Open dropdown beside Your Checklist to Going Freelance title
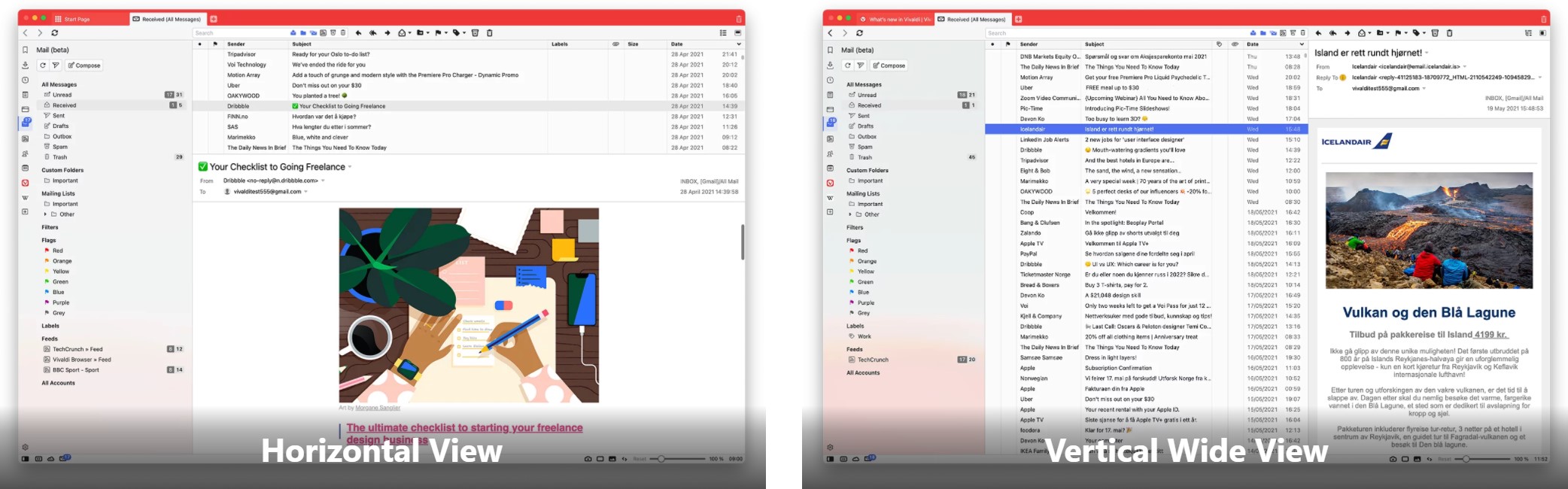Image resolution: width=1568 pixels, height=489 pixels. point(350,167)
